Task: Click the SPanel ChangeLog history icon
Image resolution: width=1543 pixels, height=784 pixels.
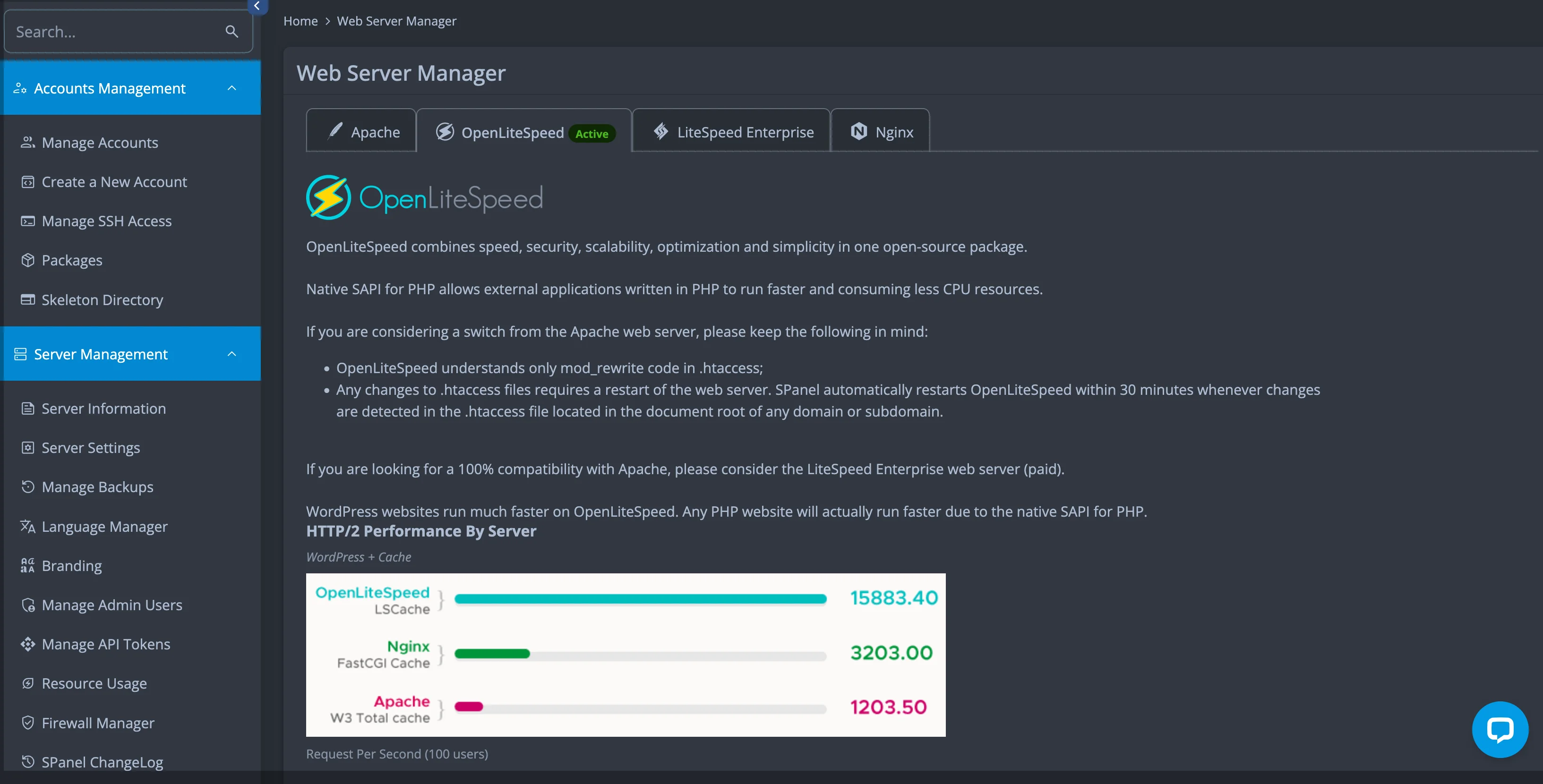Action: point(27,762)
